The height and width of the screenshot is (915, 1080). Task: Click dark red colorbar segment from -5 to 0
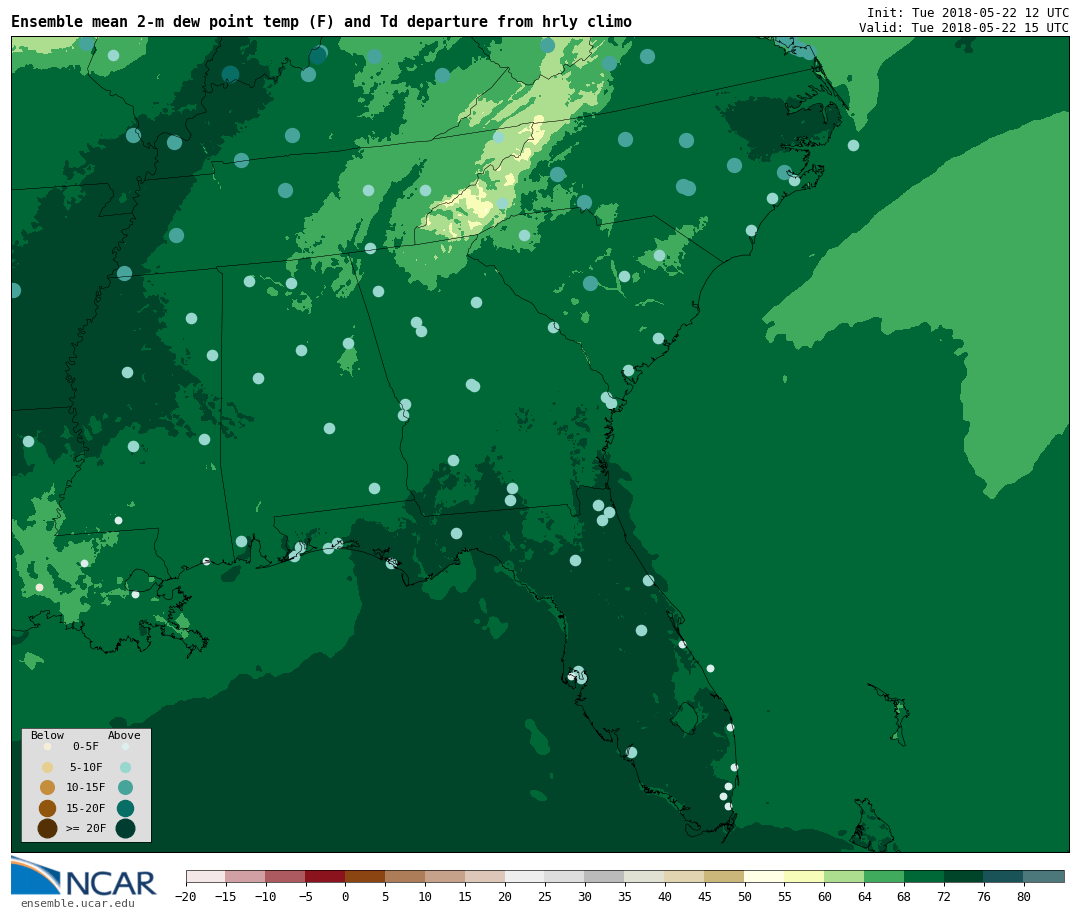coord(325,876)
